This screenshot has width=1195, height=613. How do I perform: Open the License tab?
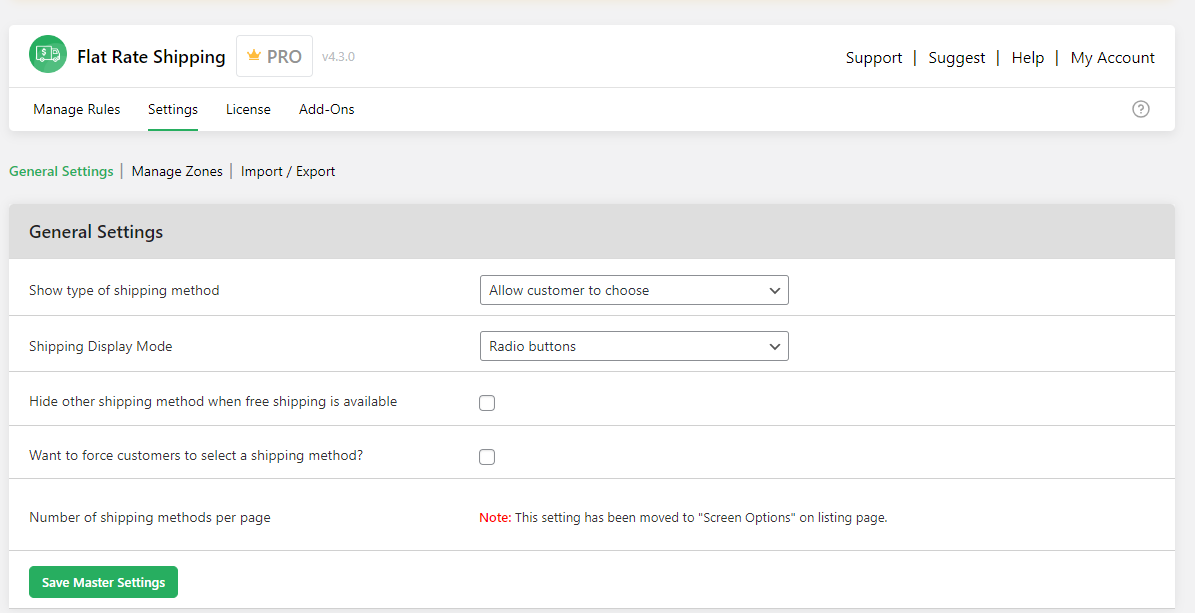pos(248,109)
